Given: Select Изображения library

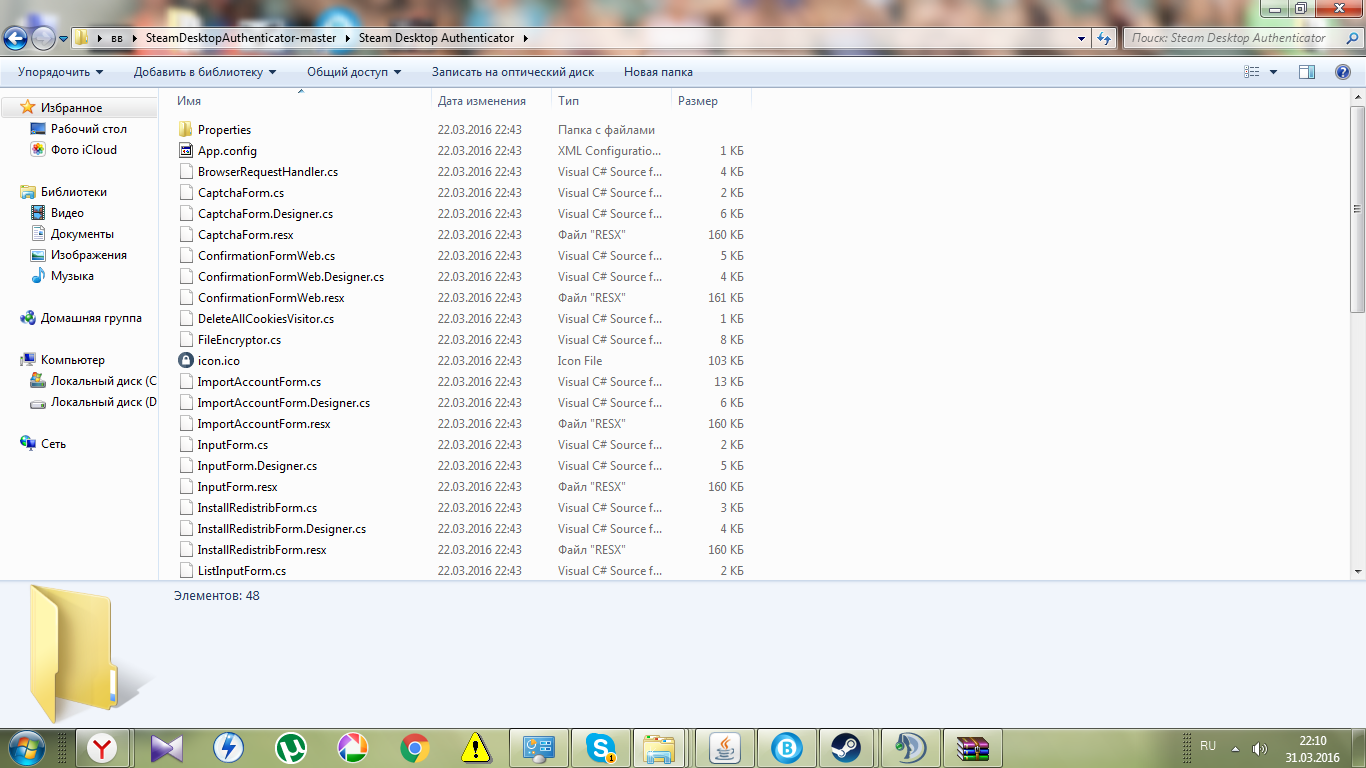Looking at the screenshot, I should point(89,255).
